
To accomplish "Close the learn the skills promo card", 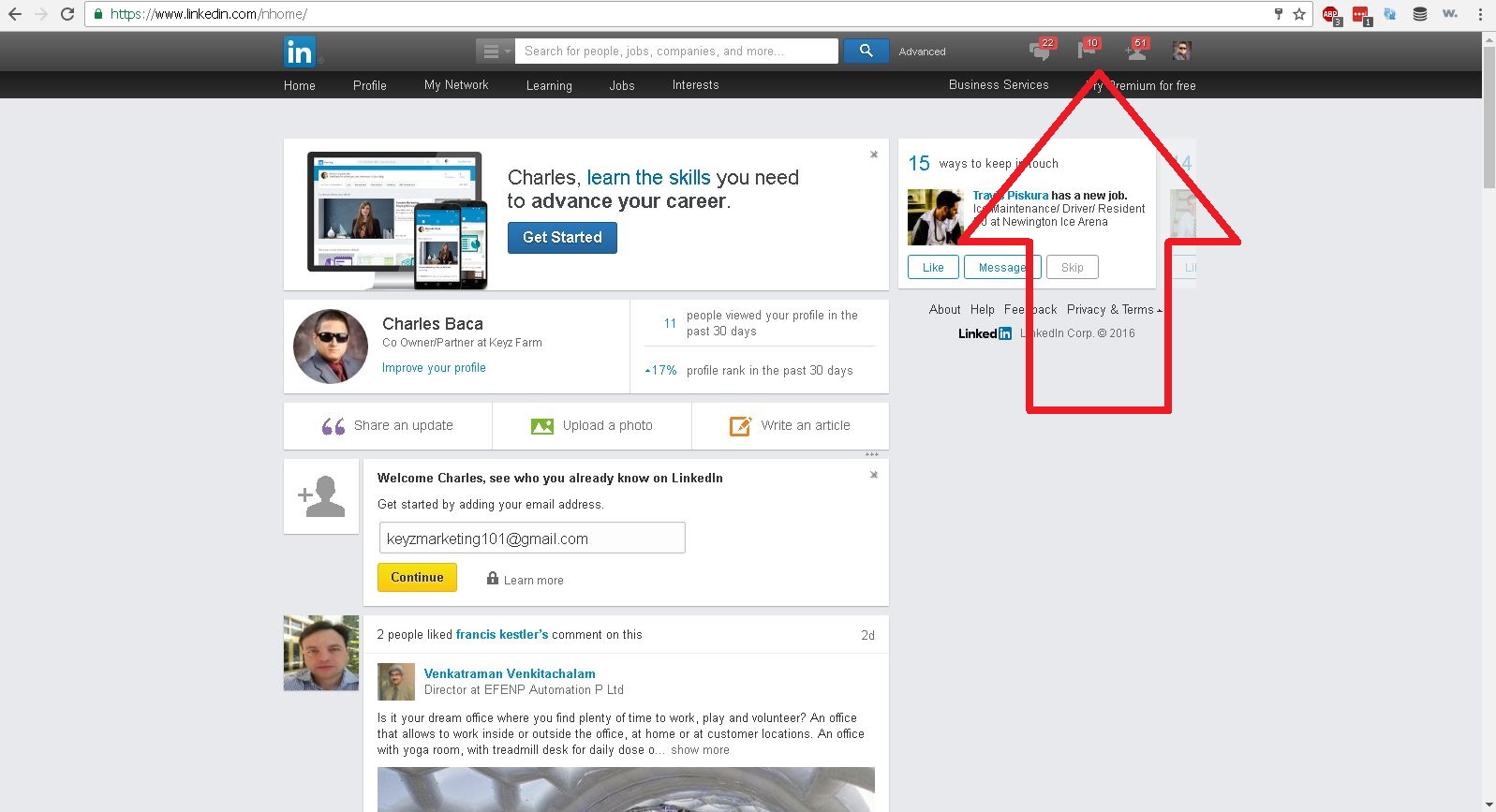I will [x=874, y=155].
